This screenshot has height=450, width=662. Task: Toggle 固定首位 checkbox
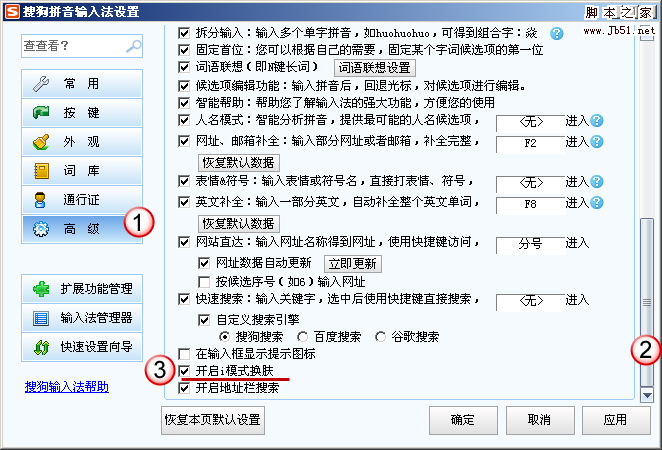184,50
